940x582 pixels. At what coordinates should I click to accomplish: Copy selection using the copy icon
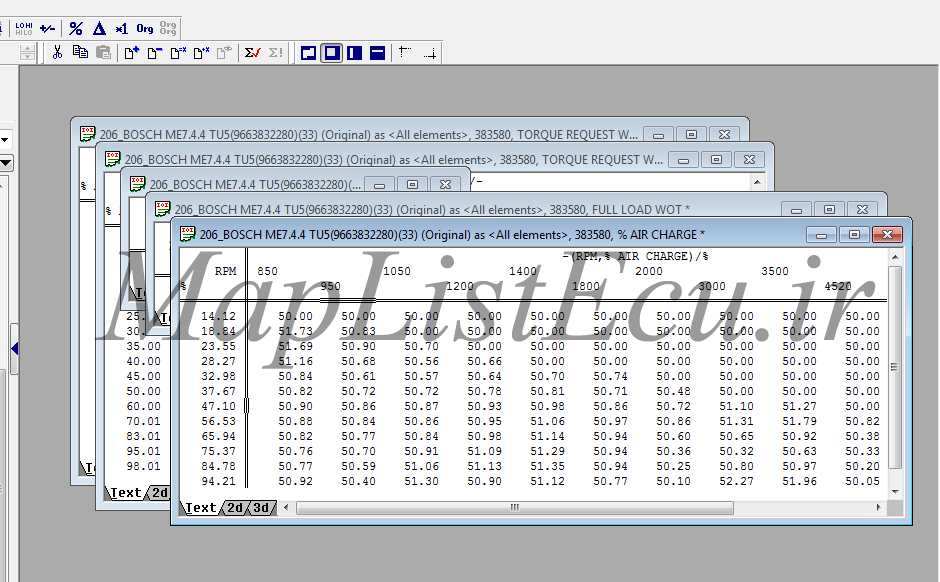click(x=80, y=52)
